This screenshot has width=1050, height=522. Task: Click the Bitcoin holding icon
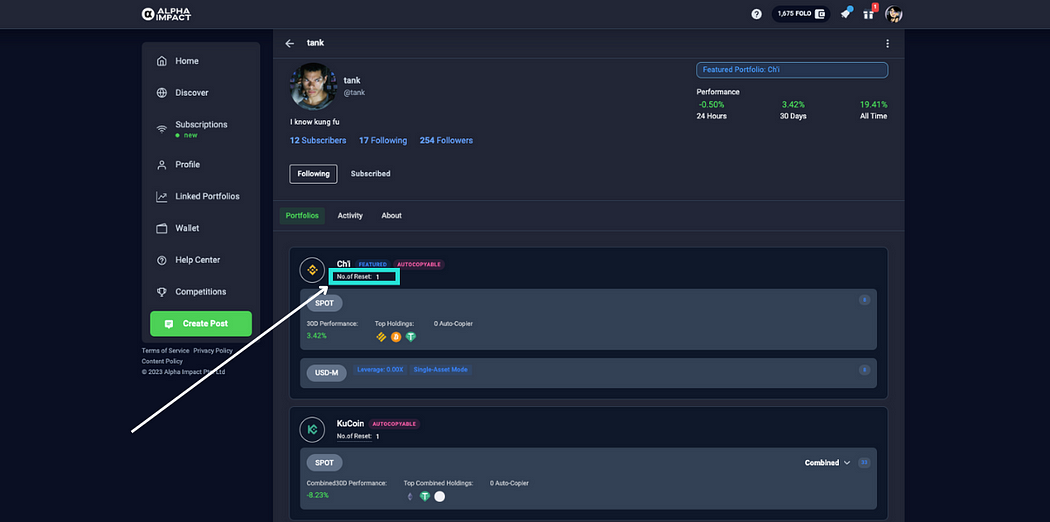[396, 337]
